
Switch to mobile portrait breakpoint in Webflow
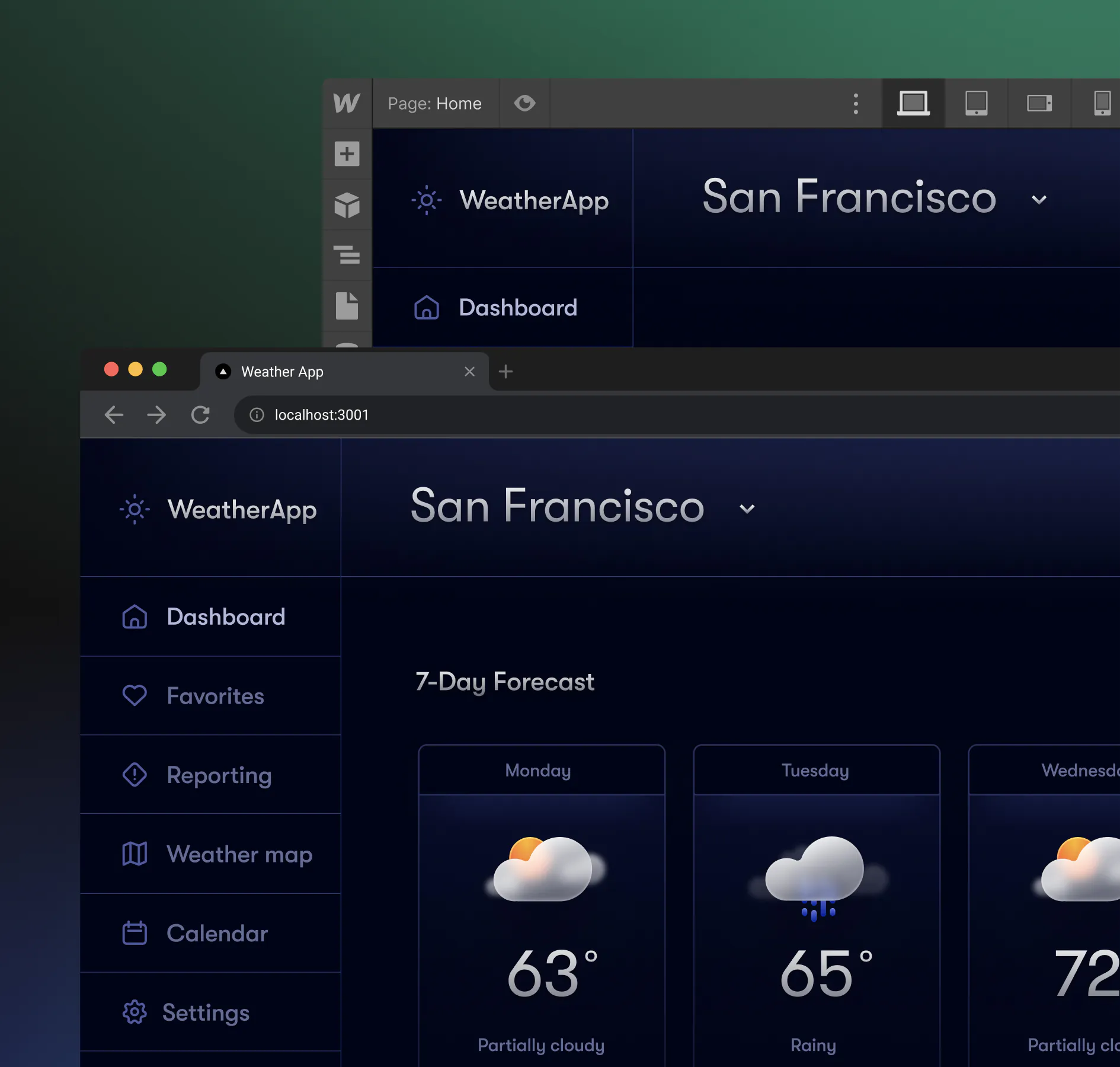click(1102, 103)
